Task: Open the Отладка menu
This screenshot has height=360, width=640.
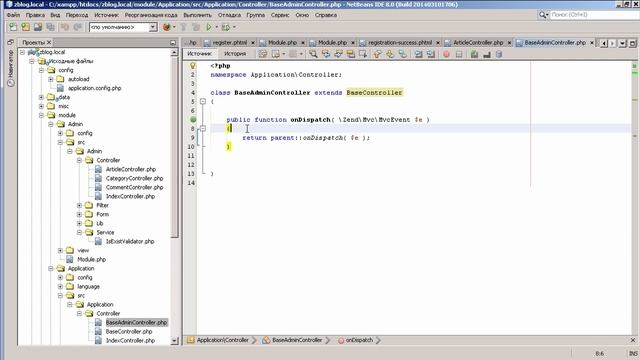Action: pos(229,15)
